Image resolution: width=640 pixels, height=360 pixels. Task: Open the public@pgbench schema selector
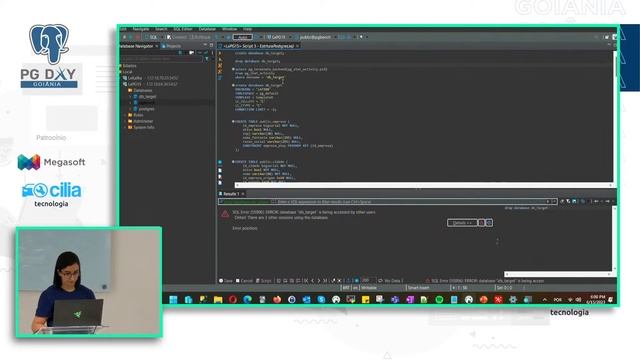tap(314, 37)
